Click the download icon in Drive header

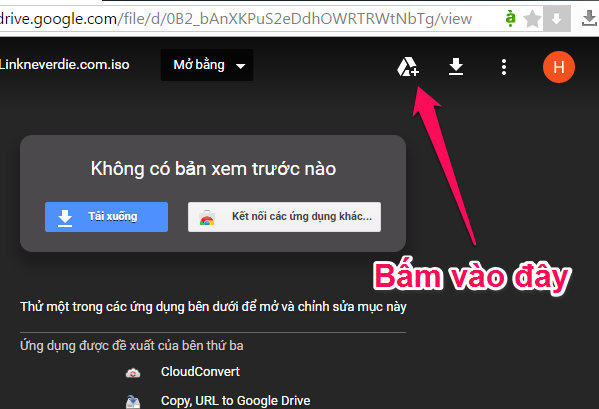(x=456, y=67)
